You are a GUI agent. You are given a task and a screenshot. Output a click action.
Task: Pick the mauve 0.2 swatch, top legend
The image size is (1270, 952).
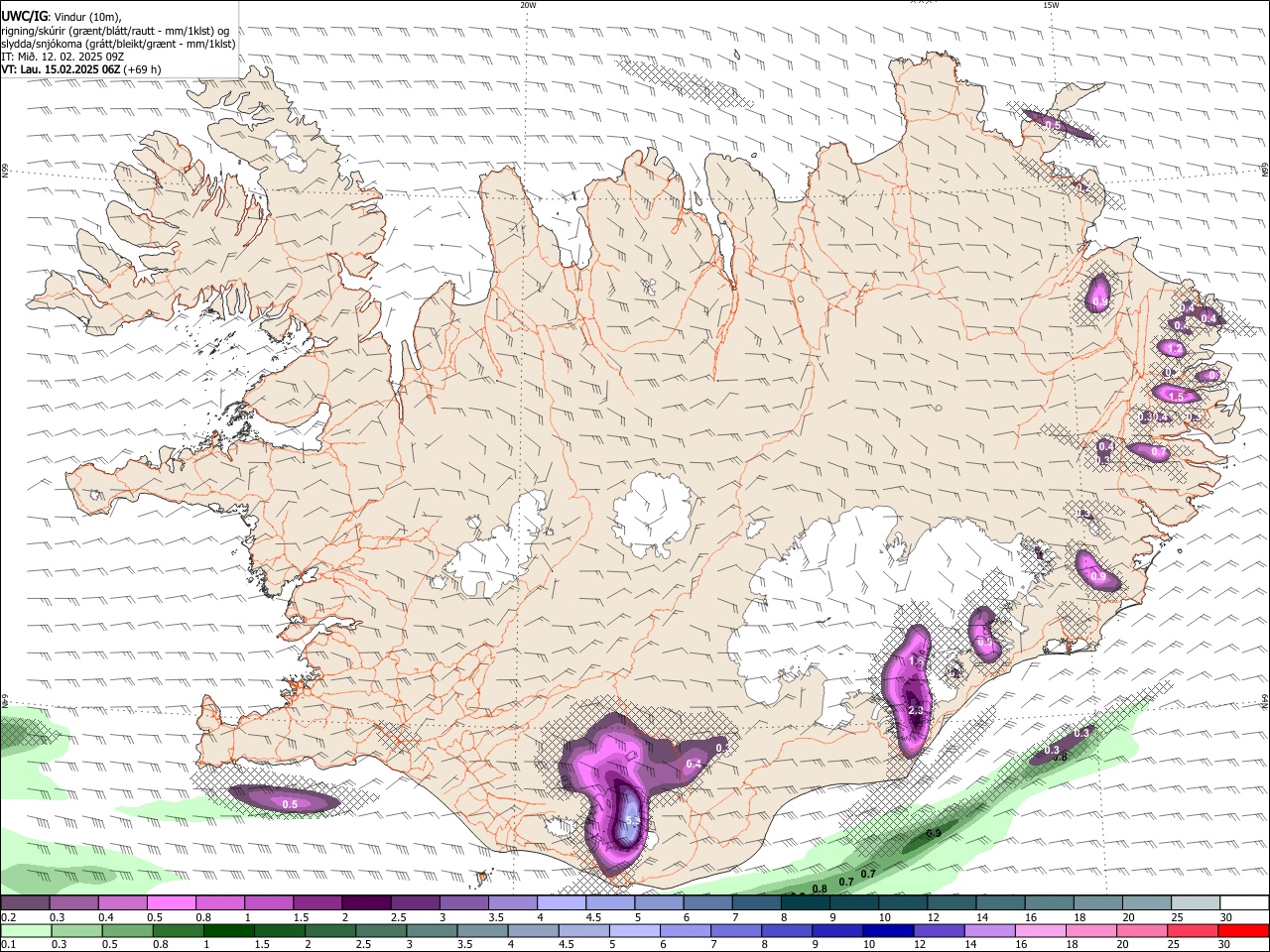(24, 902)
